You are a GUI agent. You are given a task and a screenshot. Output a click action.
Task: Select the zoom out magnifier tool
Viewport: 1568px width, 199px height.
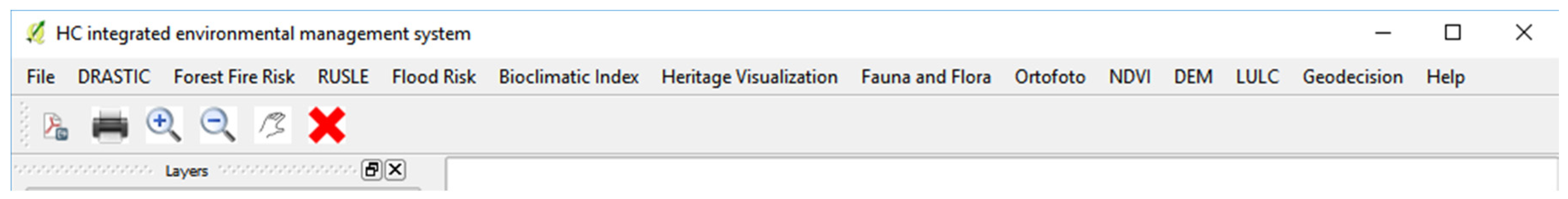tap(217, 125)
